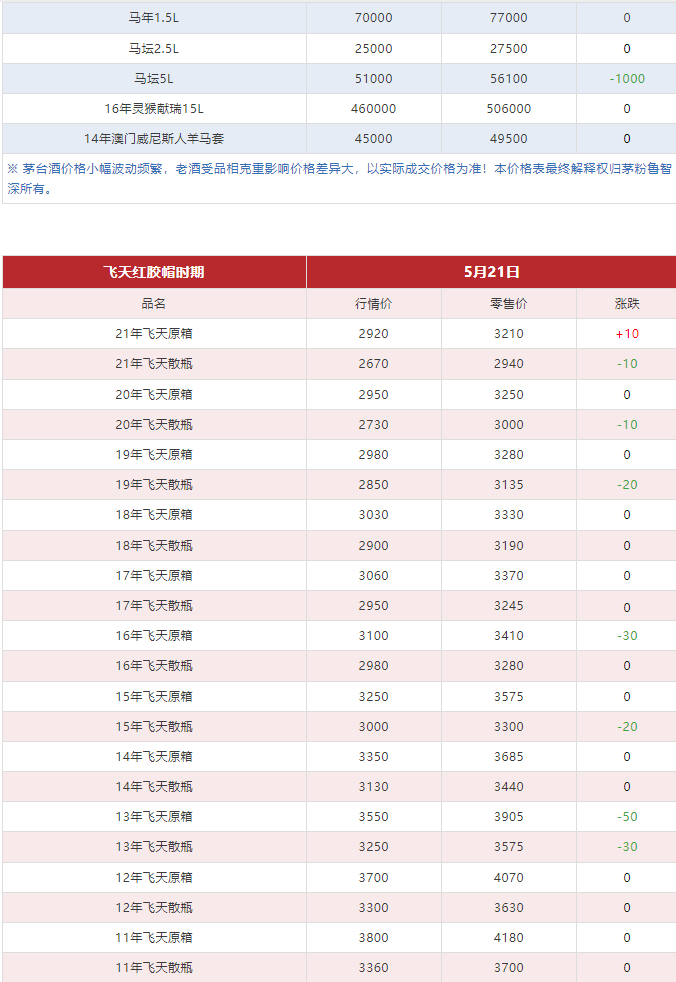Click the +10 change for 21年飞天原箱
676x982 pixels.
tap(627, 334)
